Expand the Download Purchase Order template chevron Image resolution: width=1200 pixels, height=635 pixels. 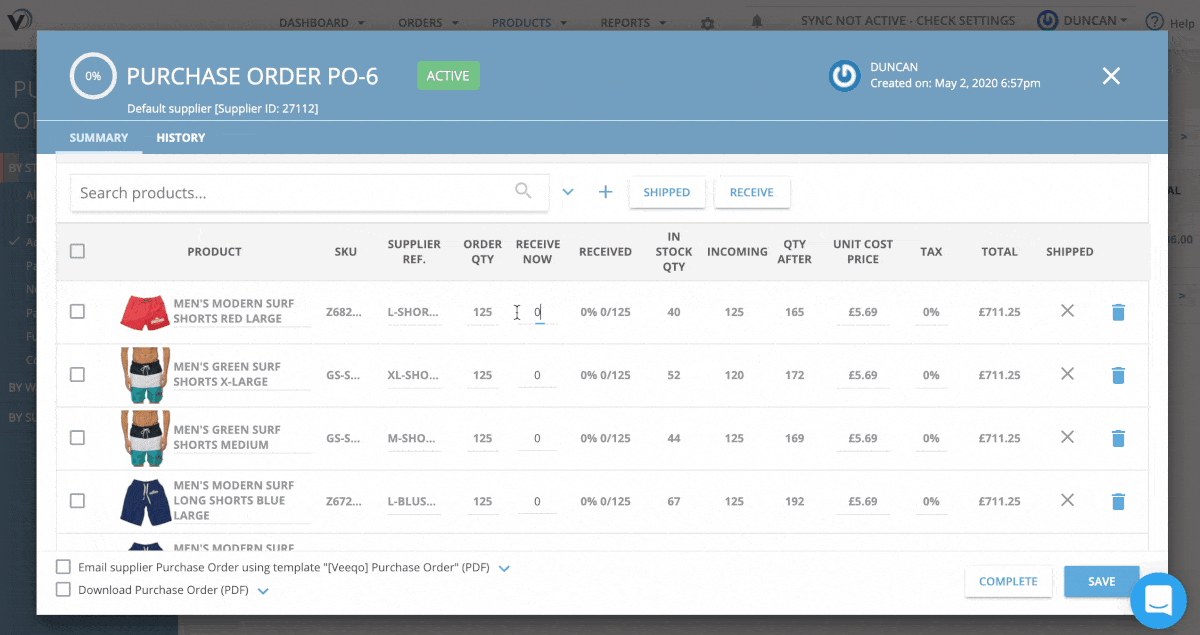tap(263, 590)
